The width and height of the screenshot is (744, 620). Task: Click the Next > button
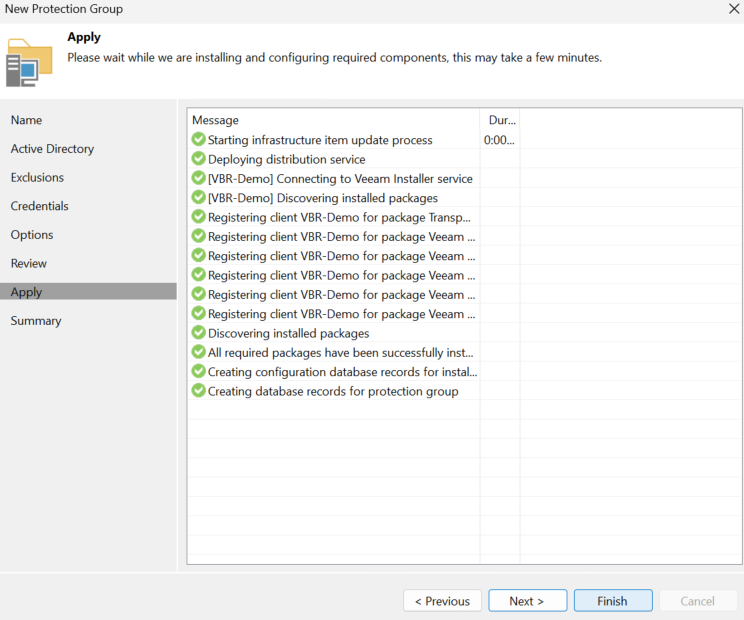(527, 601)
